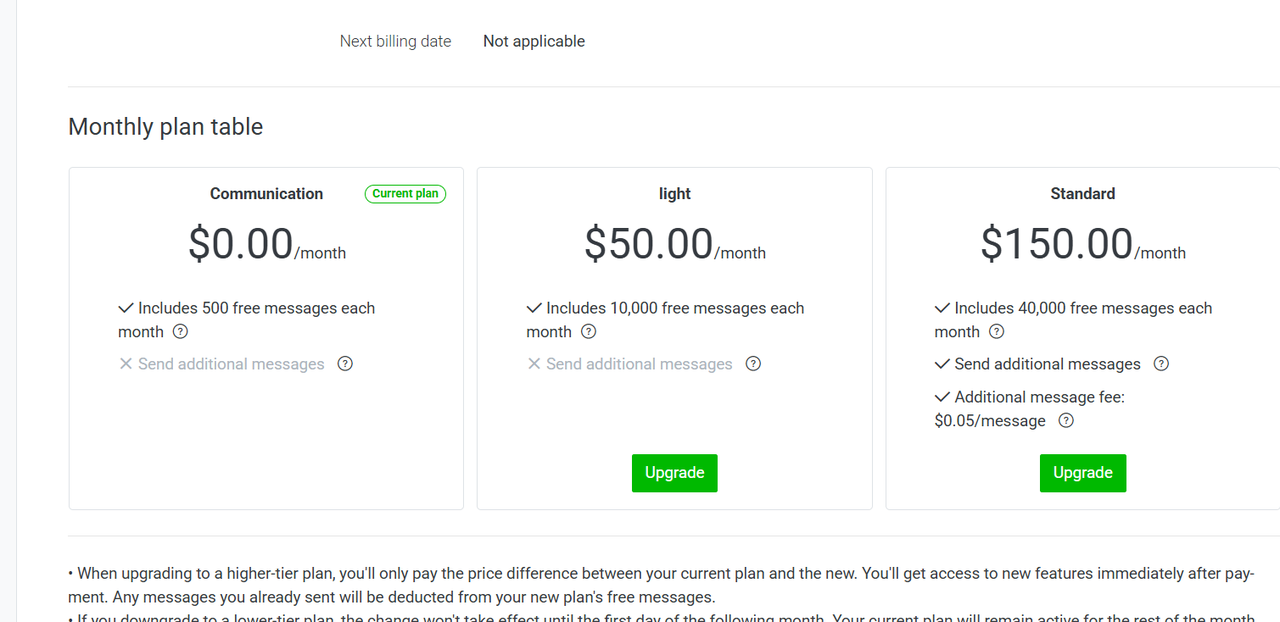1280x622 pixels.
Task: Click checkmark next to Additional message fee
Action: point(942,397)
